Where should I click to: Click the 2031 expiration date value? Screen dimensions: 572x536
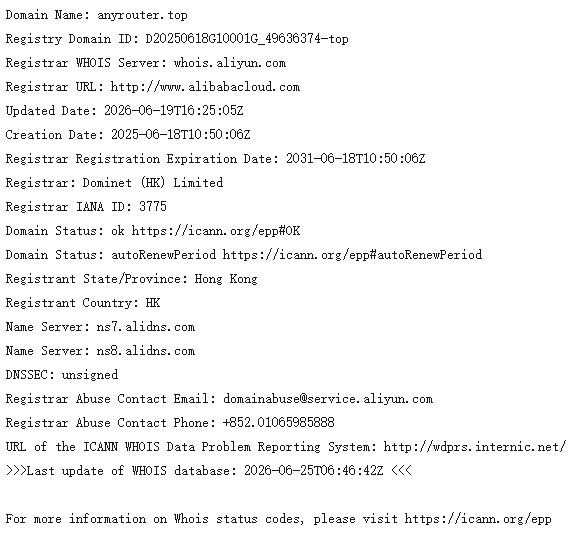click(x=355, y=159)
